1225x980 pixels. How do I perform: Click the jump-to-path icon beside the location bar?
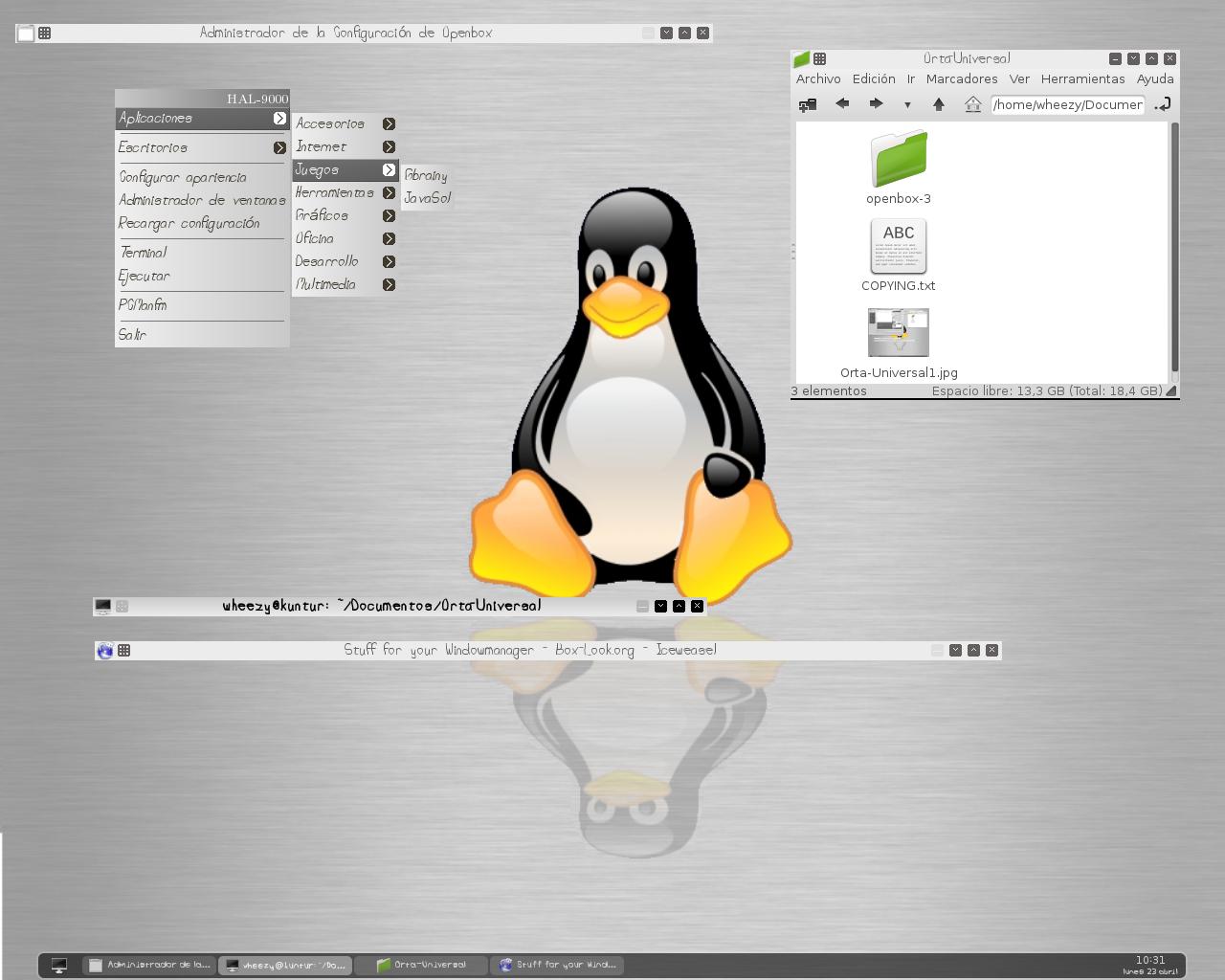point(1163,104)
